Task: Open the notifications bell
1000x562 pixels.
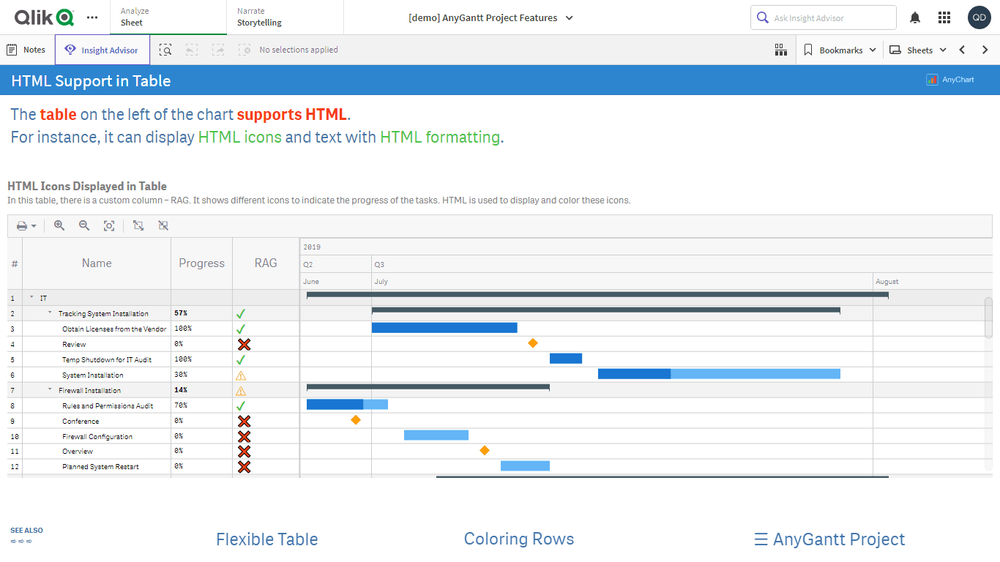Action: [915, 18]
